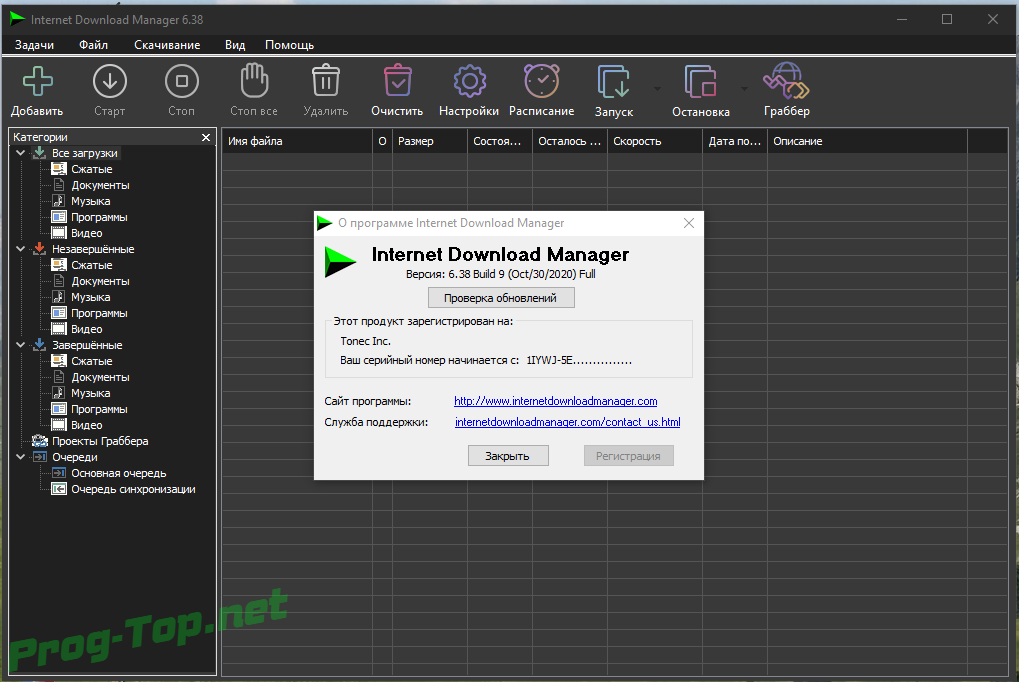This screenshot has height=682, width=1019.
Task: Open the Вид menu
Action: pos(235,45)
